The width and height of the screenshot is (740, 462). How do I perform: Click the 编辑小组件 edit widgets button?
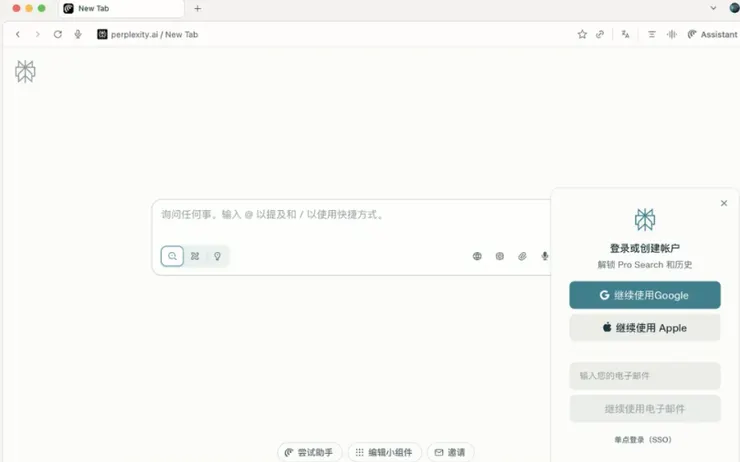(384, 453)
